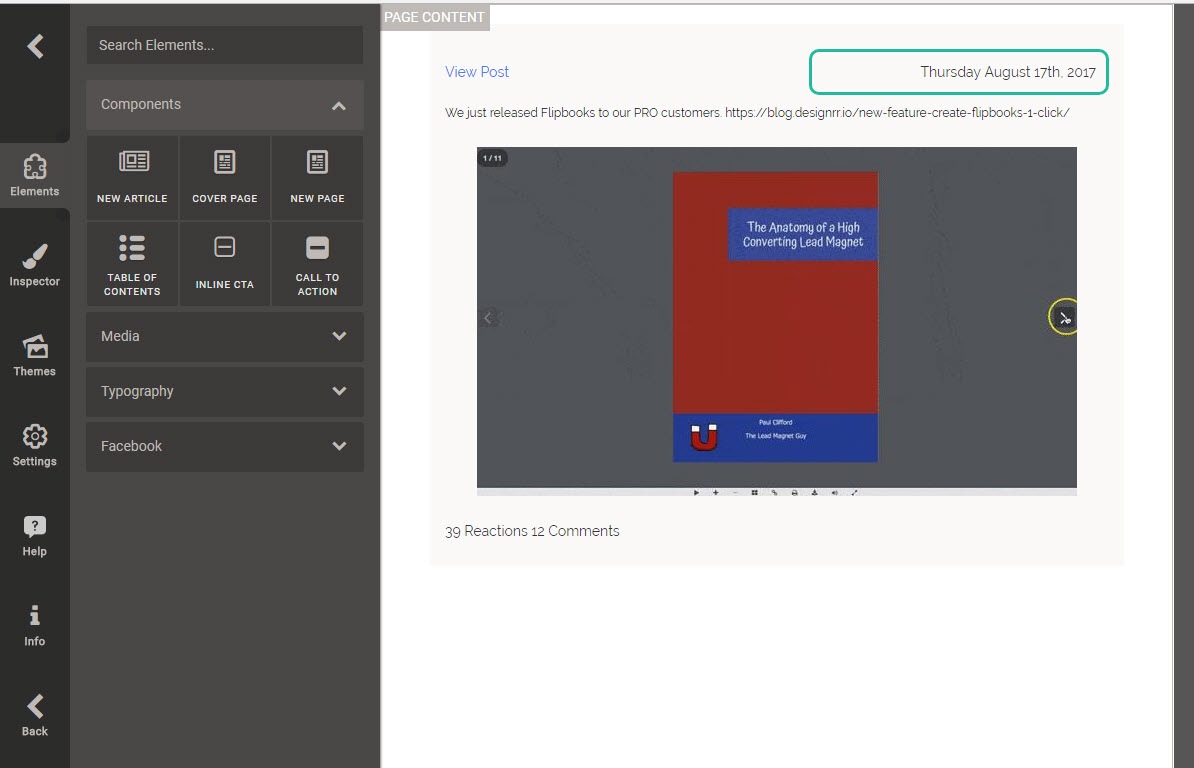Add a New Article component
The width and height of the screenshot is (1194, 768).
coord(132,178)
